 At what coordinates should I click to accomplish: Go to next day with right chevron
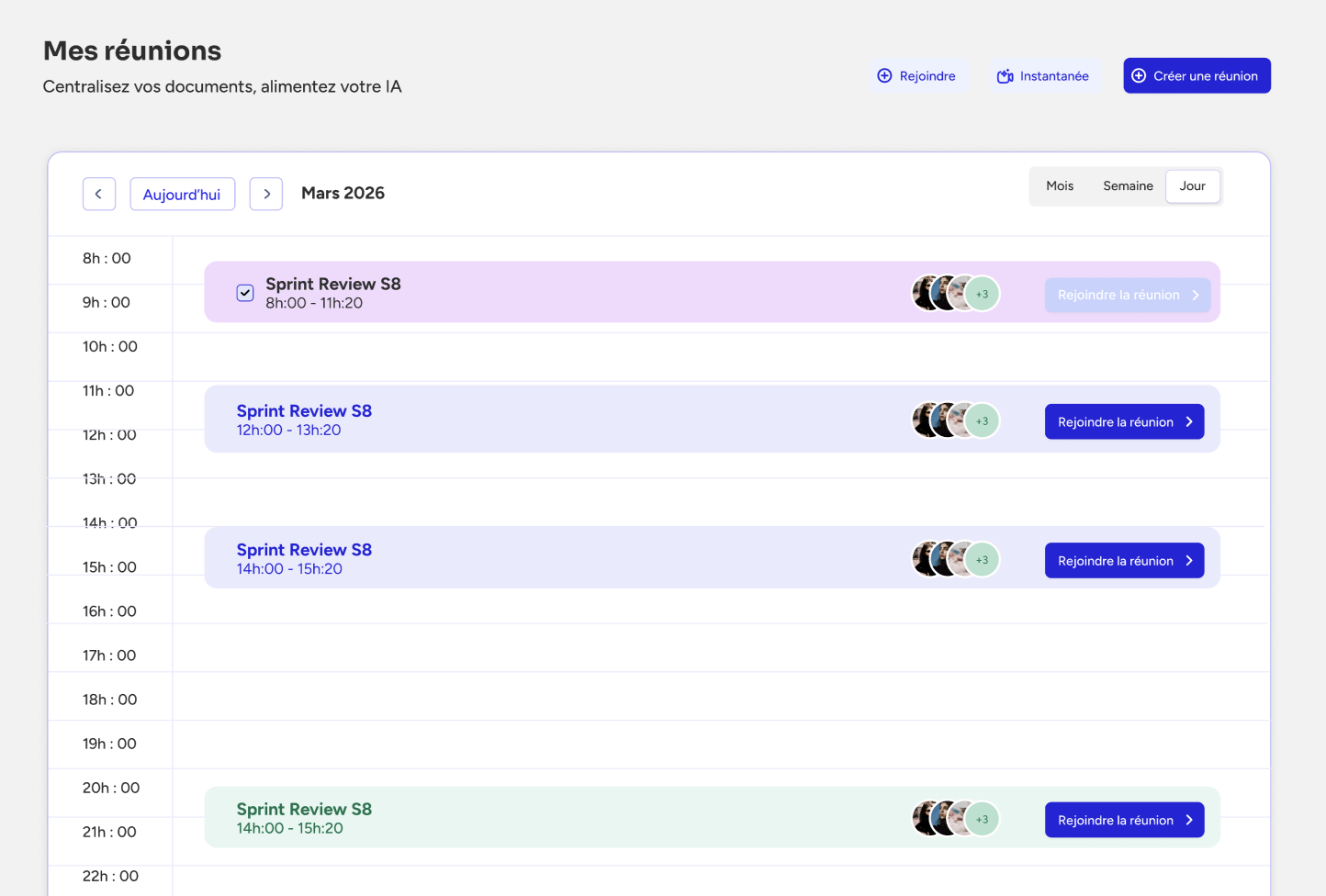(x=266, y=194)
